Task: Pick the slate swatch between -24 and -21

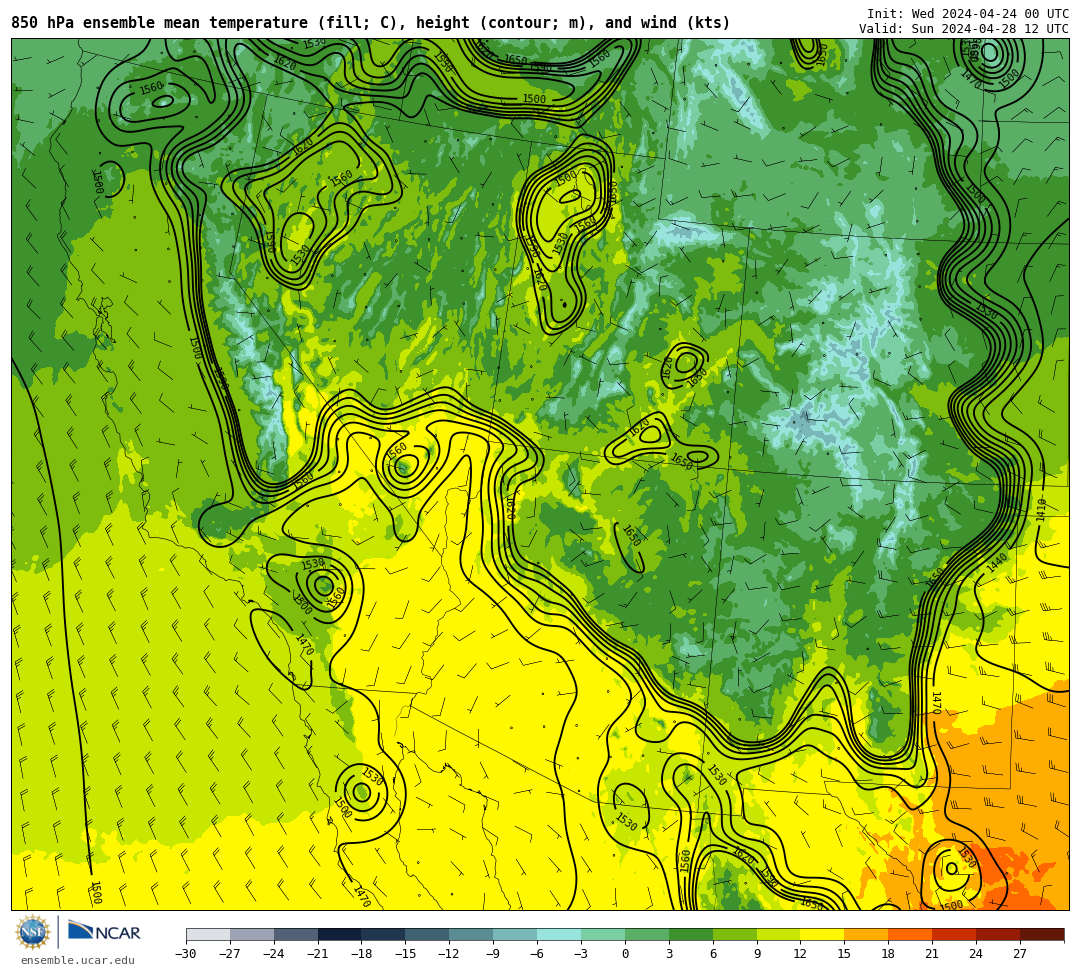Action: click(x=295, y=934)
